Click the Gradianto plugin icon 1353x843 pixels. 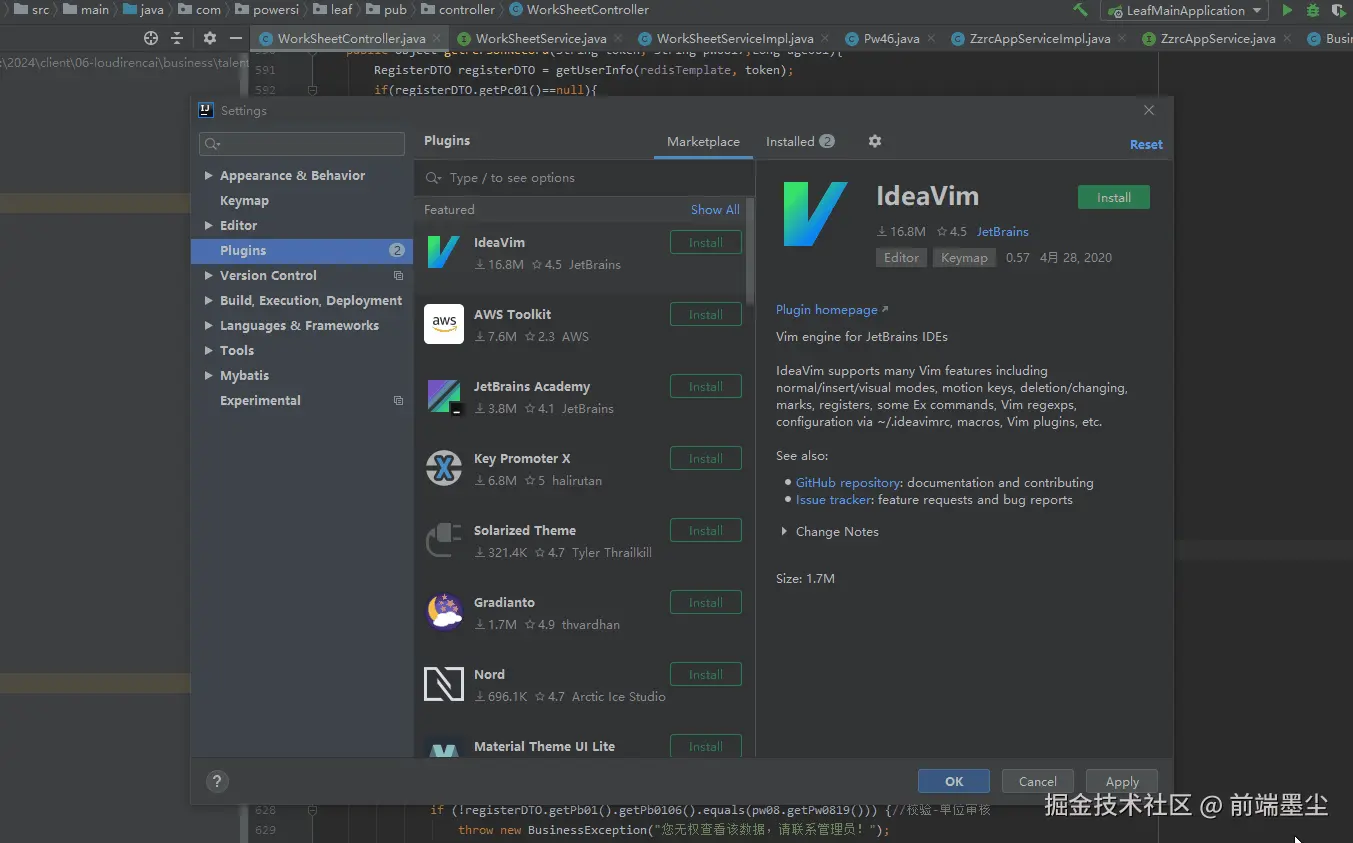tap(444, 612)
